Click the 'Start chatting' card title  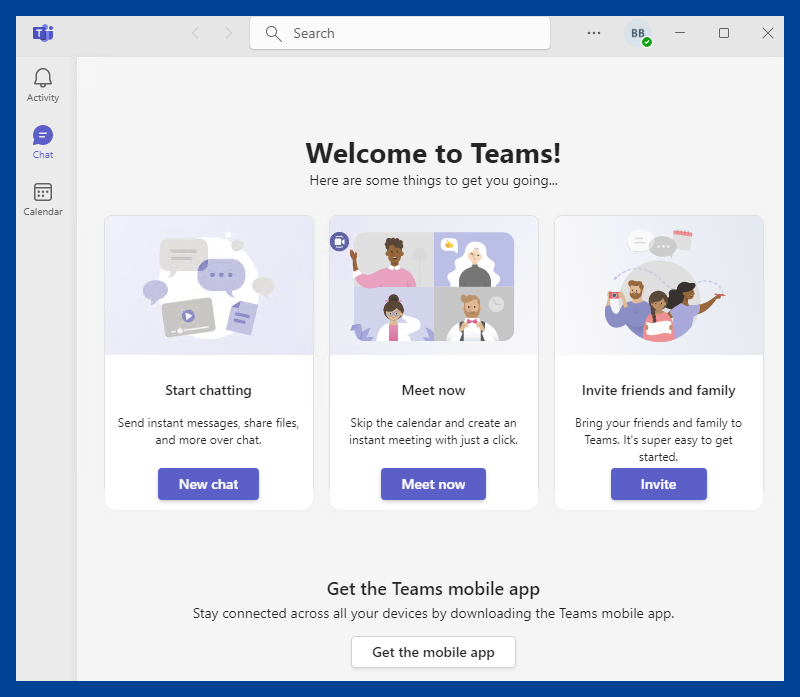pyautogui.click(x=208, y=390)
